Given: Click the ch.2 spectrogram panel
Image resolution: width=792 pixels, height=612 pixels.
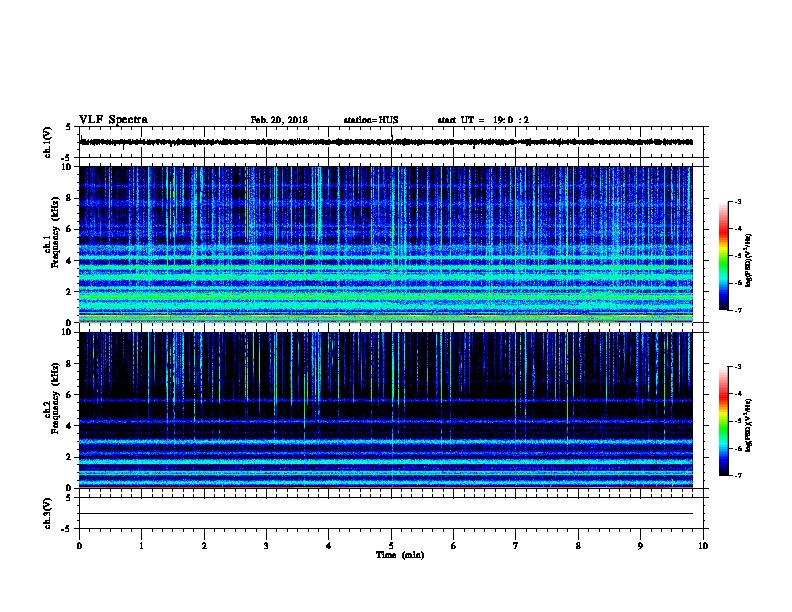Looking at the screenshot, I should [386, 410].
